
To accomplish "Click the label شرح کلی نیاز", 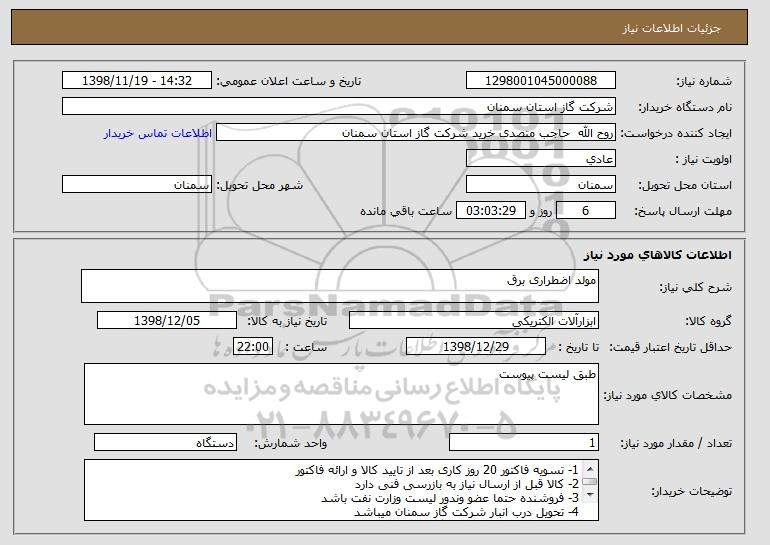I will click(x=695, y=287).
